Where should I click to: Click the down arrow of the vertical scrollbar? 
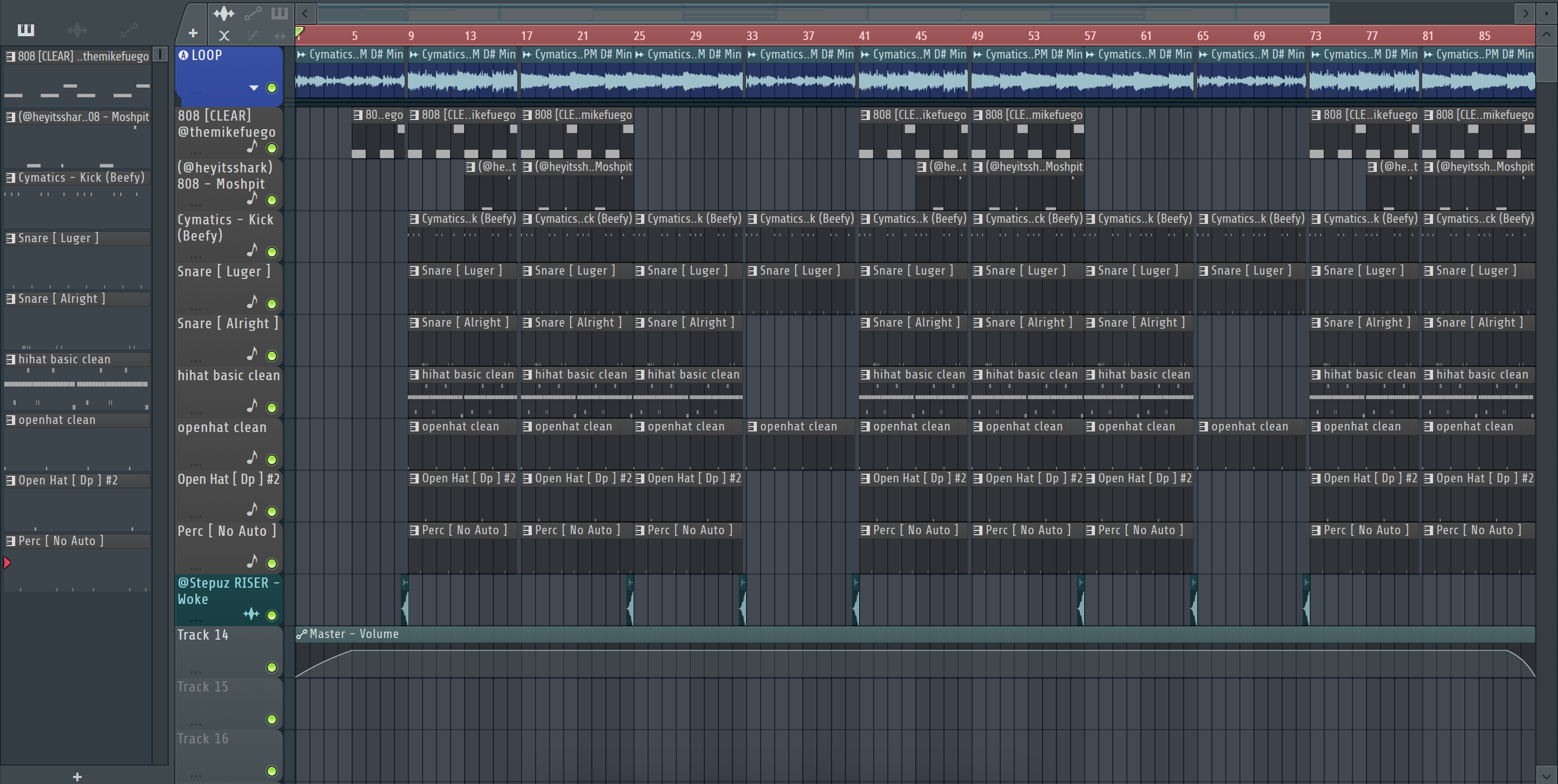click(1547, 775)
